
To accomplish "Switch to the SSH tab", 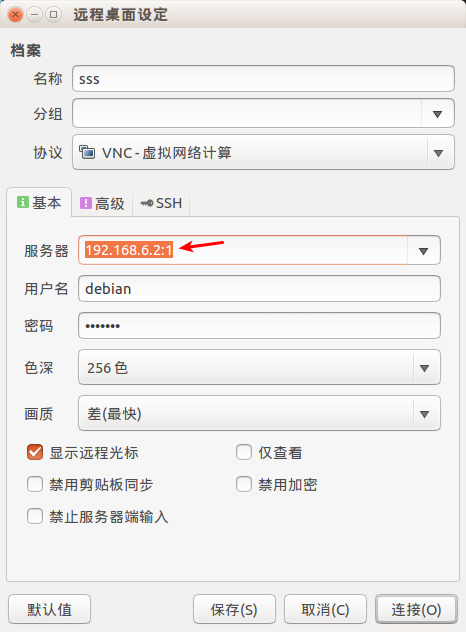I will point(161,203).
